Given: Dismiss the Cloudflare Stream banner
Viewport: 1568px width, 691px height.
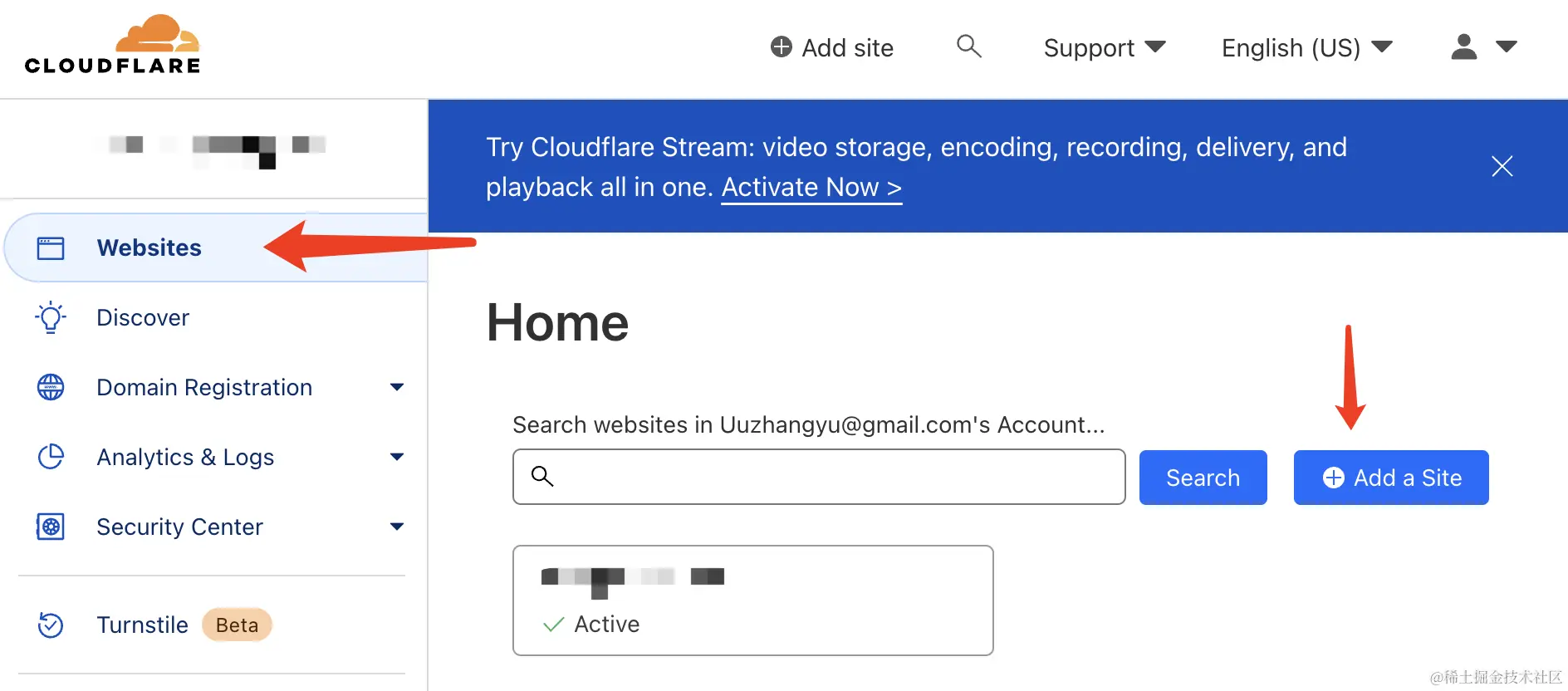Looking at the screenshot, I should 1502,166.
